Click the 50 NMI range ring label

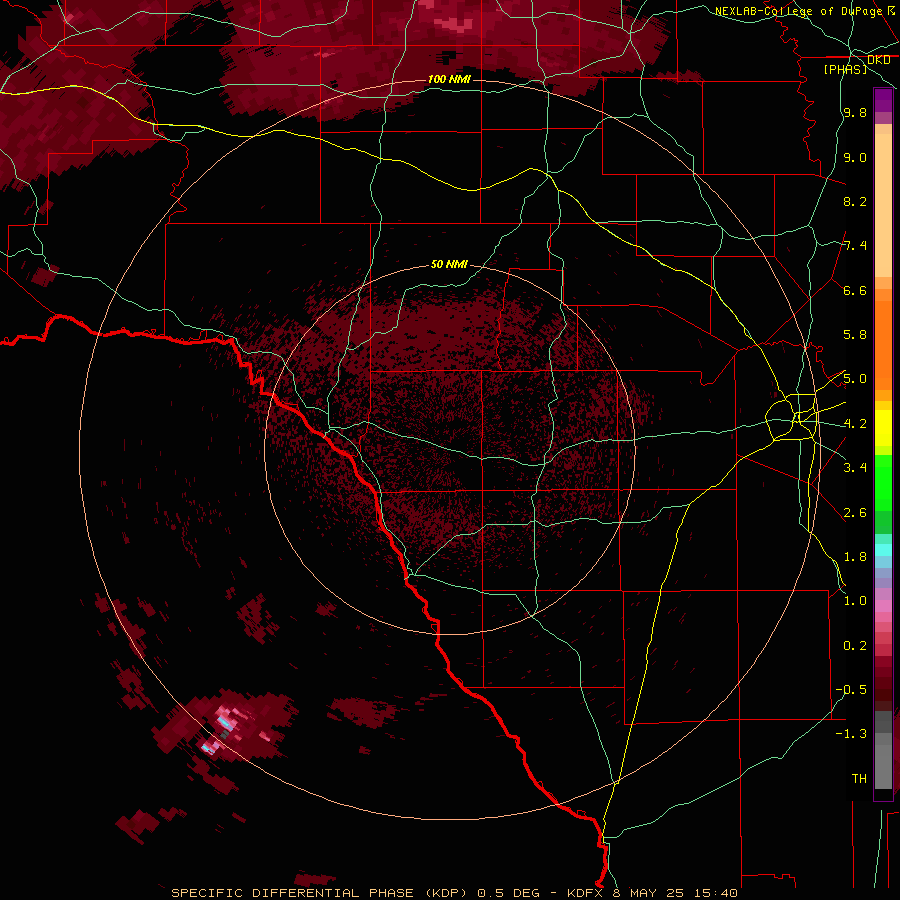tap(449, 264)
